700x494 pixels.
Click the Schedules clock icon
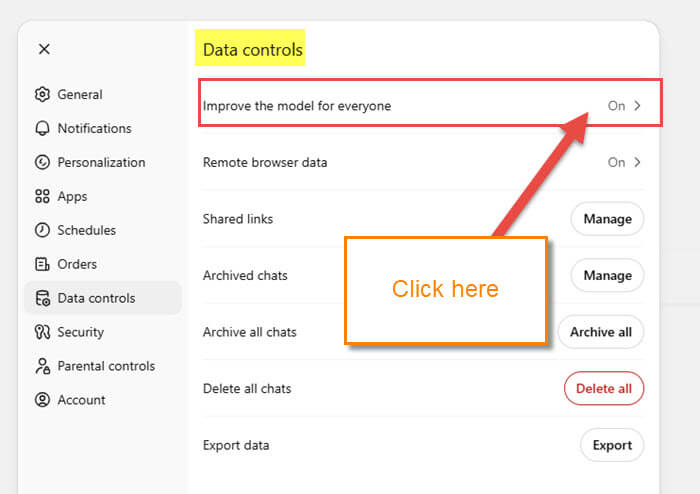click(42, 231)
